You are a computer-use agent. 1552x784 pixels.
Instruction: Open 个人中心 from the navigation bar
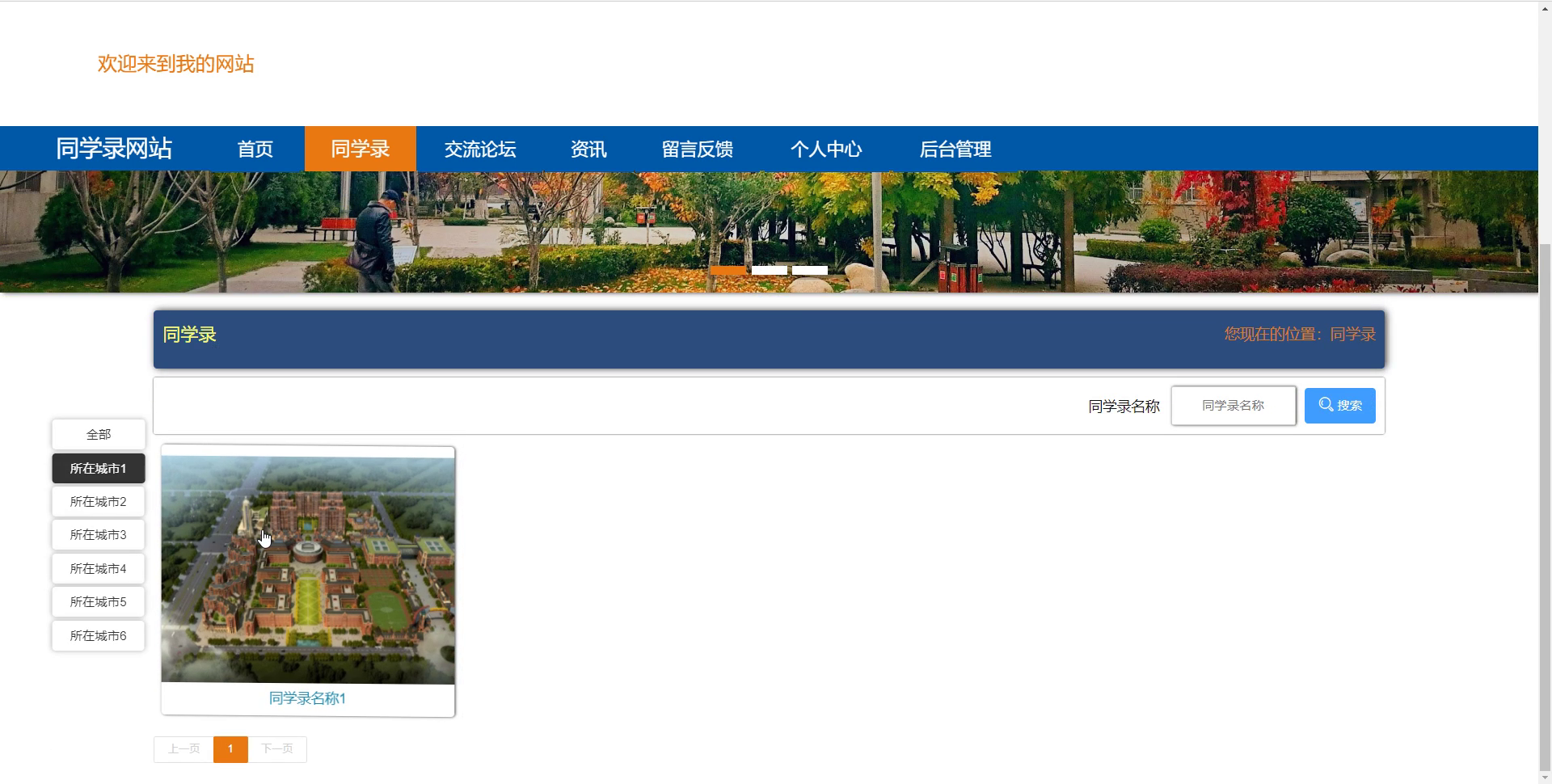point(826,149)
